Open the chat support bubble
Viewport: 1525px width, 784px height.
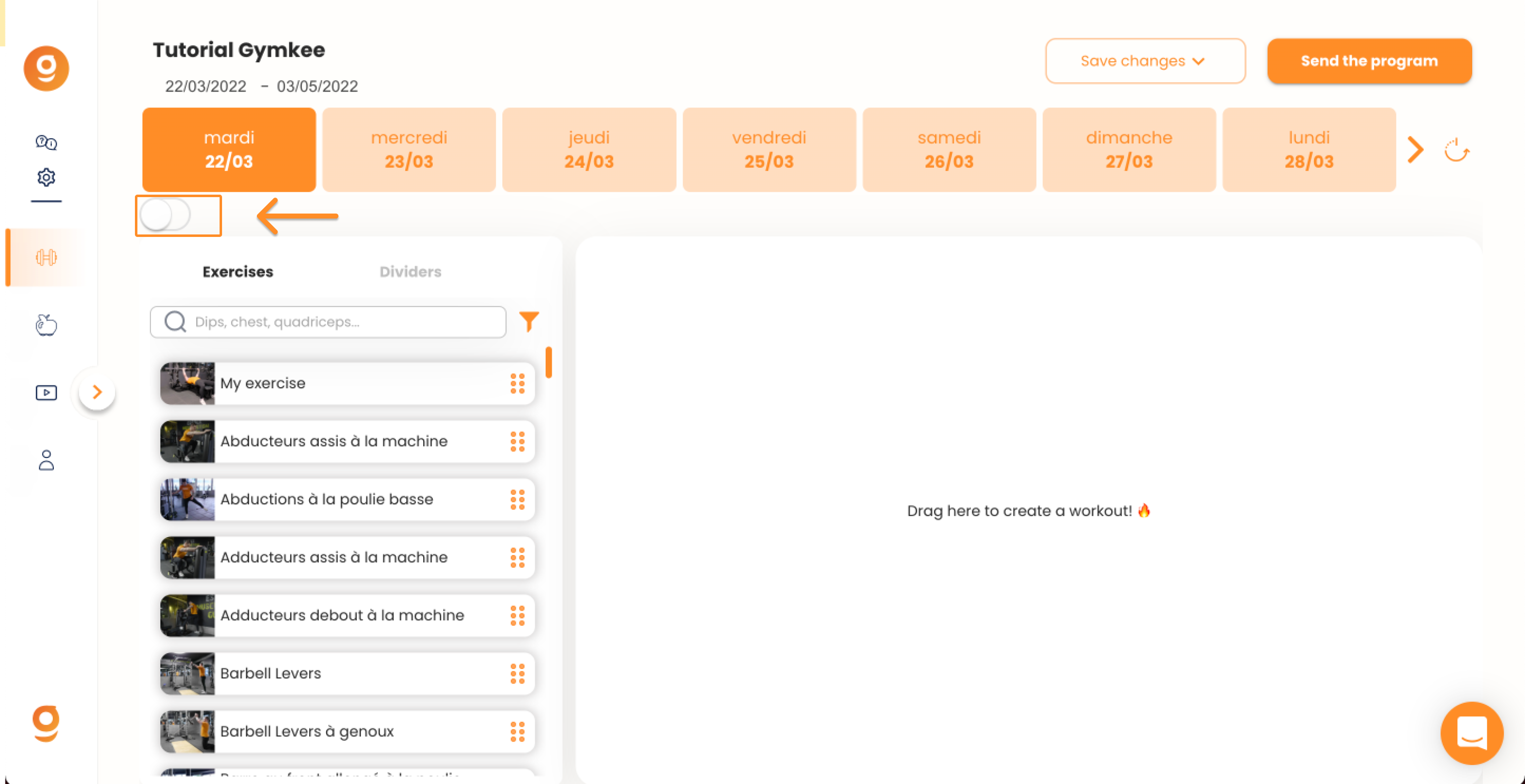(x=1472, y=733)
